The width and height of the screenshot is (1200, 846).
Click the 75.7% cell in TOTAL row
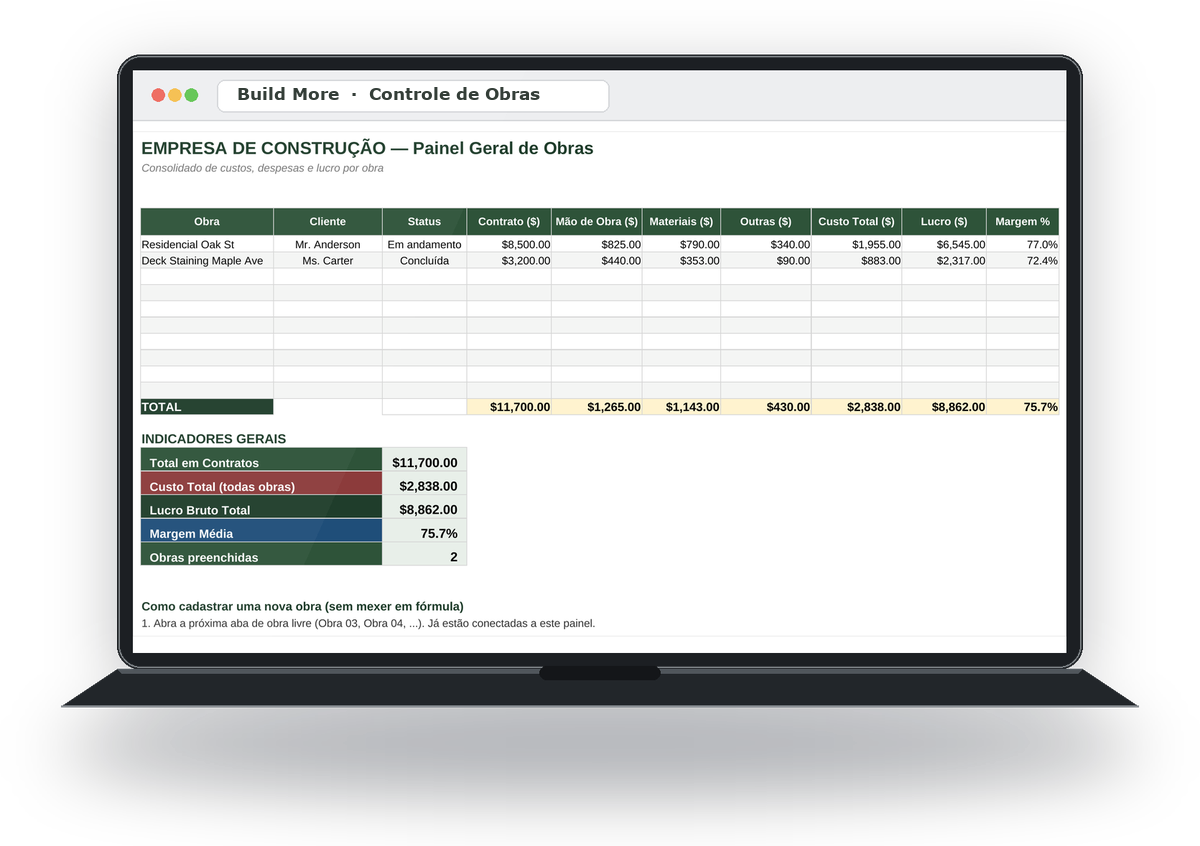(1023, 407)
